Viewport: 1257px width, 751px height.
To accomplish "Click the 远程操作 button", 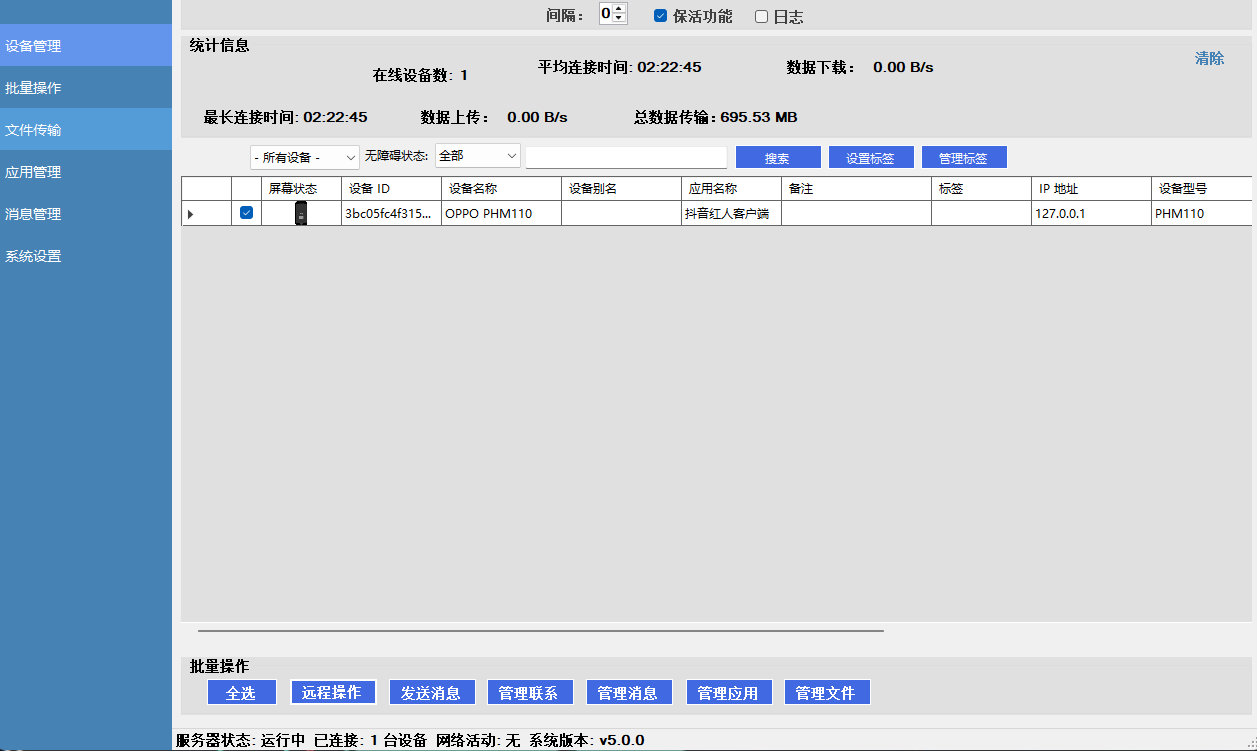I will [332, 692].
